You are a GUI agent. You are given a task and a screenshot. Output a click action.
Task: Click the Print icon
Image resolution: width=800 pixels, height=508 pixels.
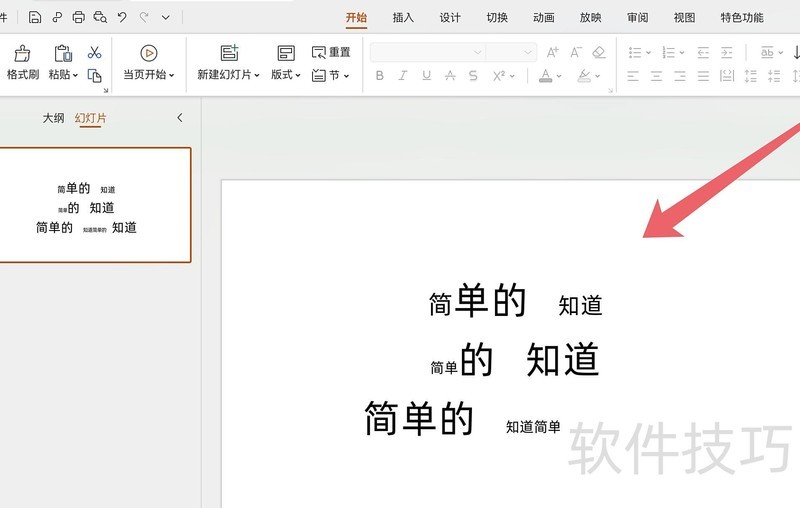[x=78, y=17]
